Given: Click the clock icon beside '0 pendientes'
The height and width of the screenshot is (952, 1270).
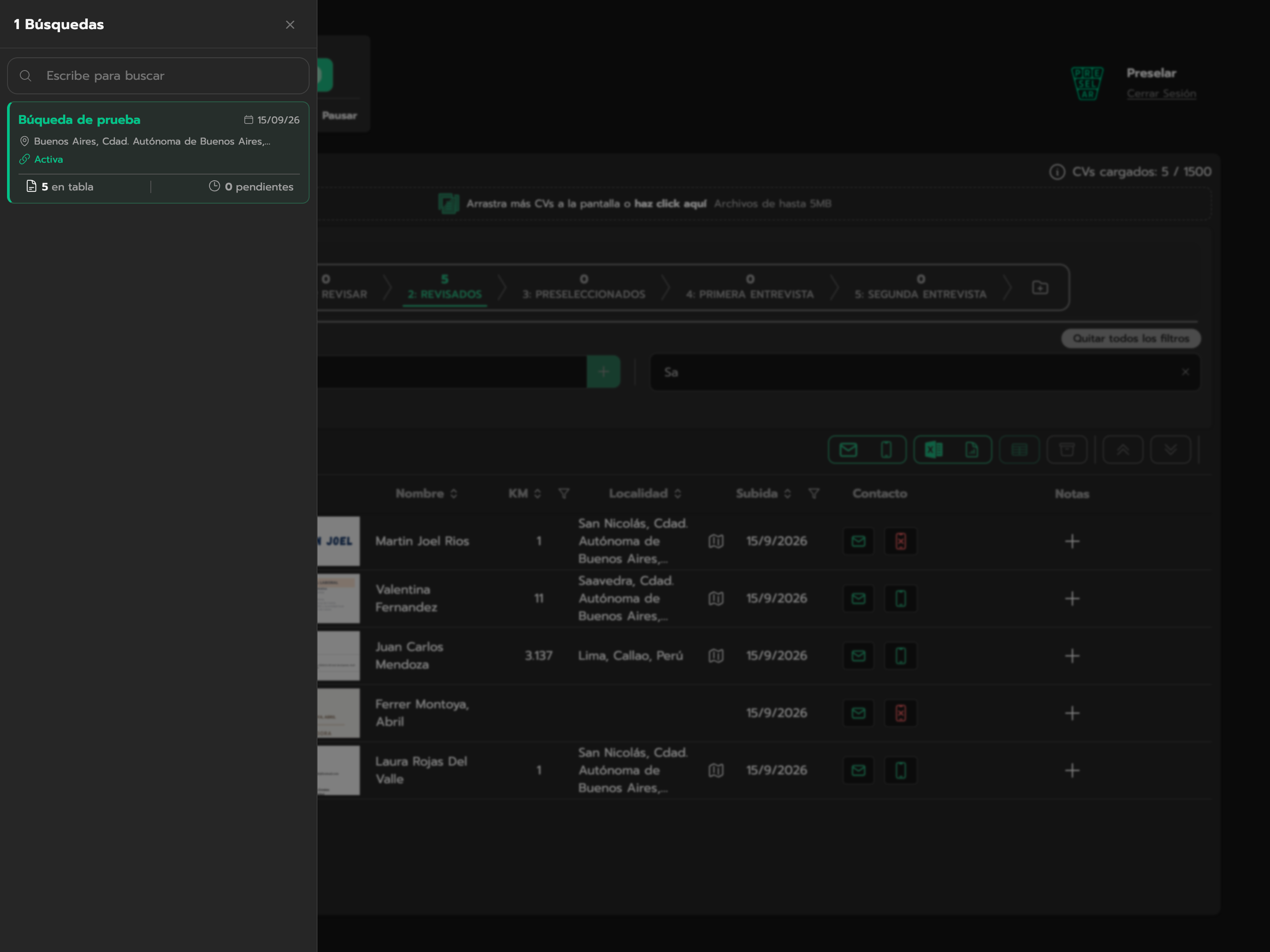Looking at the screenshot, I should tap(214, 186).
